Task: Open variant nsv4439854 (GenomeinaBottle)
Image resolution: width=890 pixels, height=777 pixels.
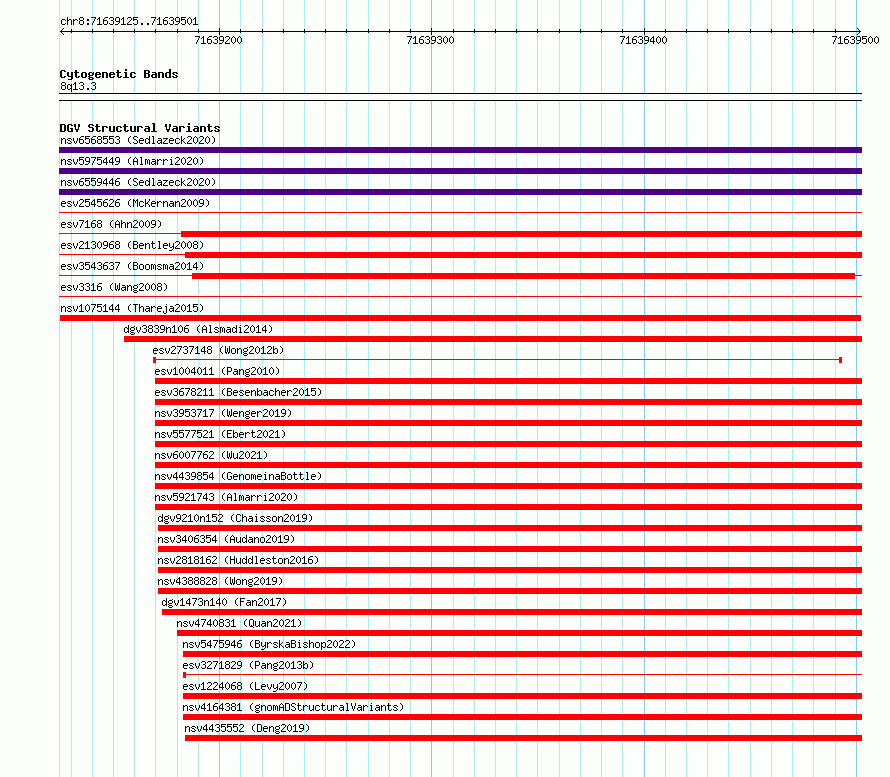Action: tap(238, 476)
